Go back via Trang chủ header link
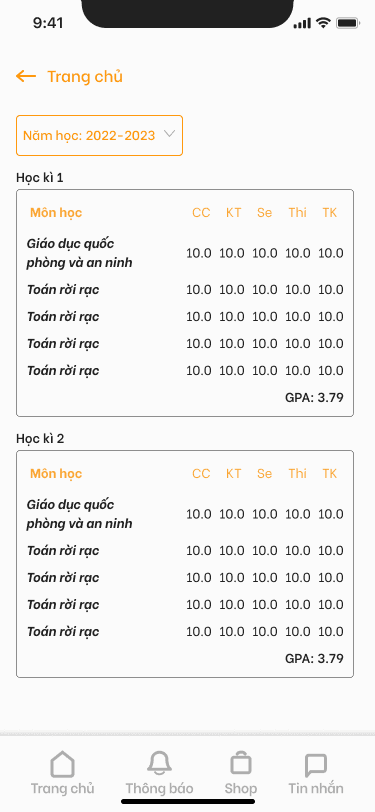The width and height of the screenshot is (375, 812). tap(85, 77)
